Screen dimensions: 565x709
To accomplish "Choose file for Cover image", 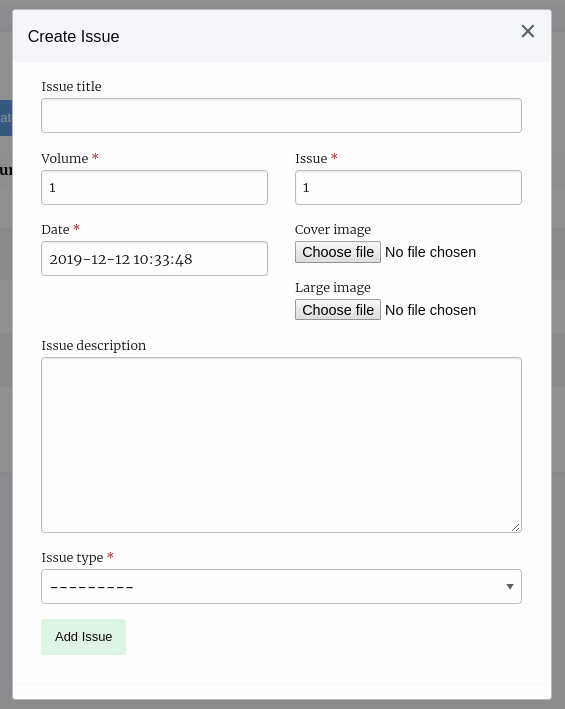I will click(x=338, y=252).
